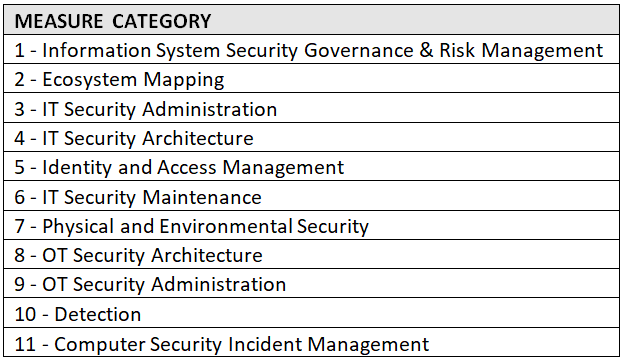
Task: Click the IT Security Administration row
Action: tap(312, 108)
